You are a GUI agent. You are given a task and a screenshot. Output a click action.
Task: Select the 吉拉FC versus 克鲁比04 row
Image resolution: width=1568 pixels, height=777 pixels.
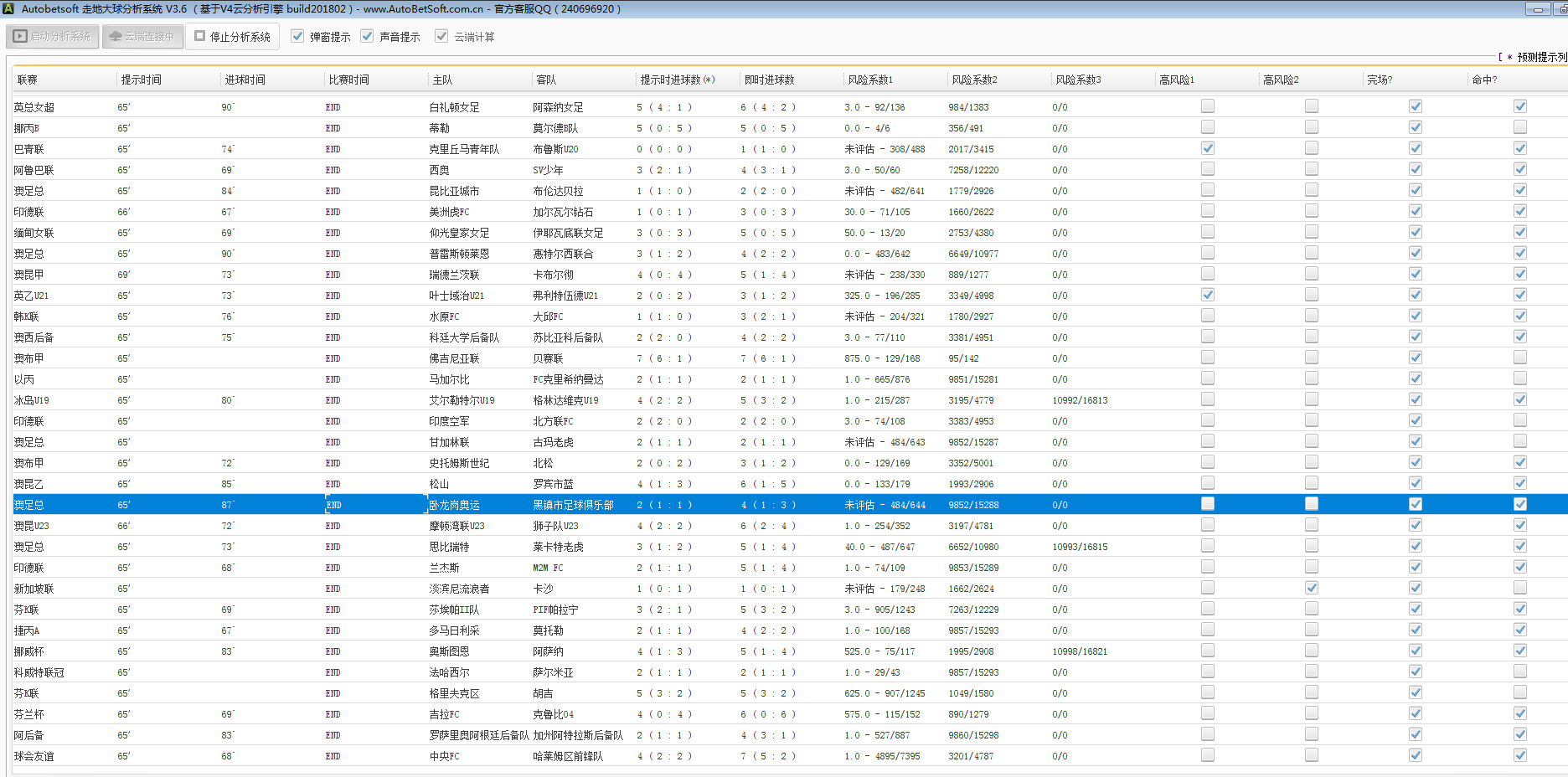coord(444,714)
